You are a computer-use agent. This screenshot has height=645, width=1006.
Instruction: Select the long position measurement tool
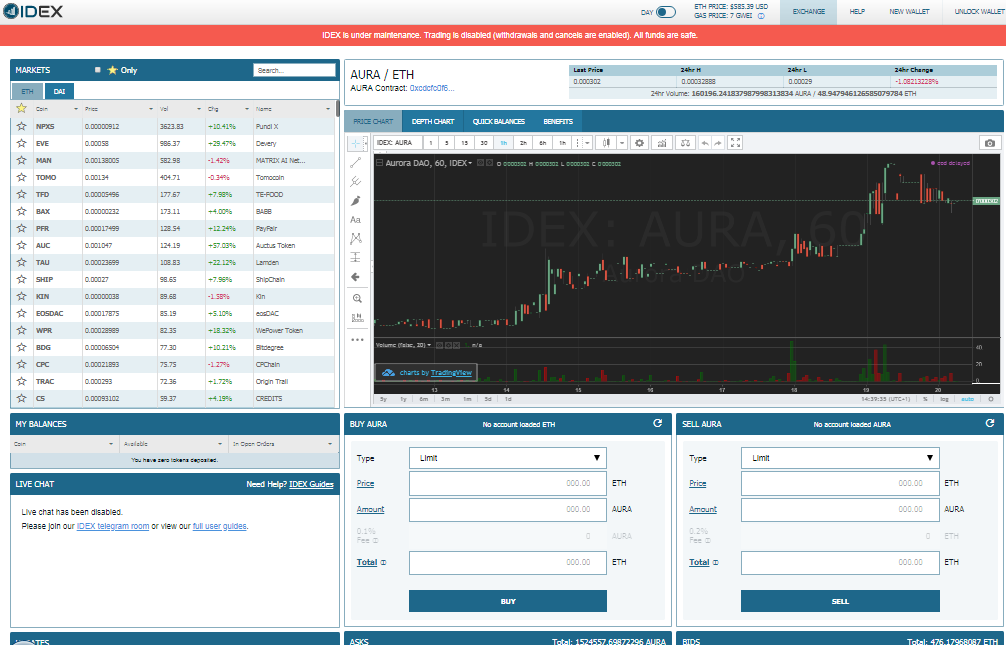pyautogui.click(x=356, y=257)
